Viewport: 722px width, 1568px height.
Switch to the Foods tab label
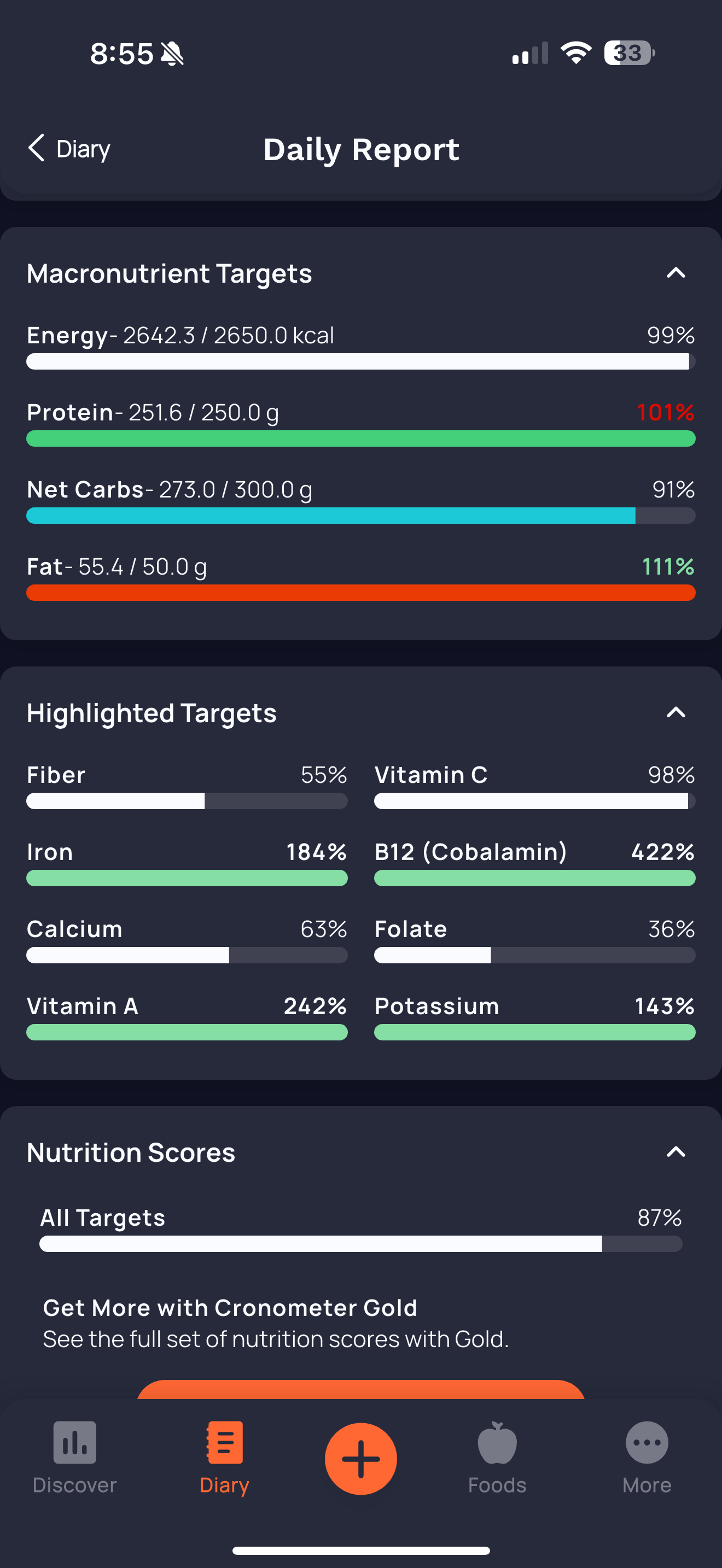point(497,1485)
